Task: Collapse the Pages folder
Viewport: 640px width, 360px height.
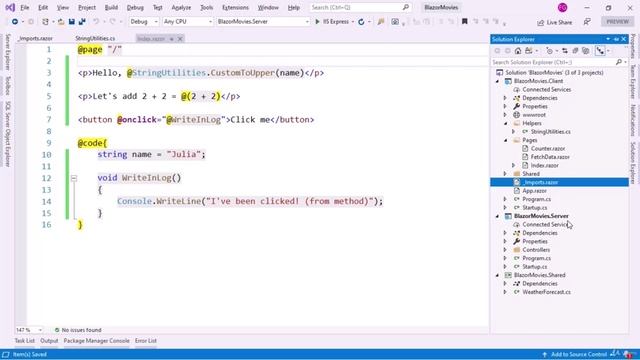Action: [505, 140]
